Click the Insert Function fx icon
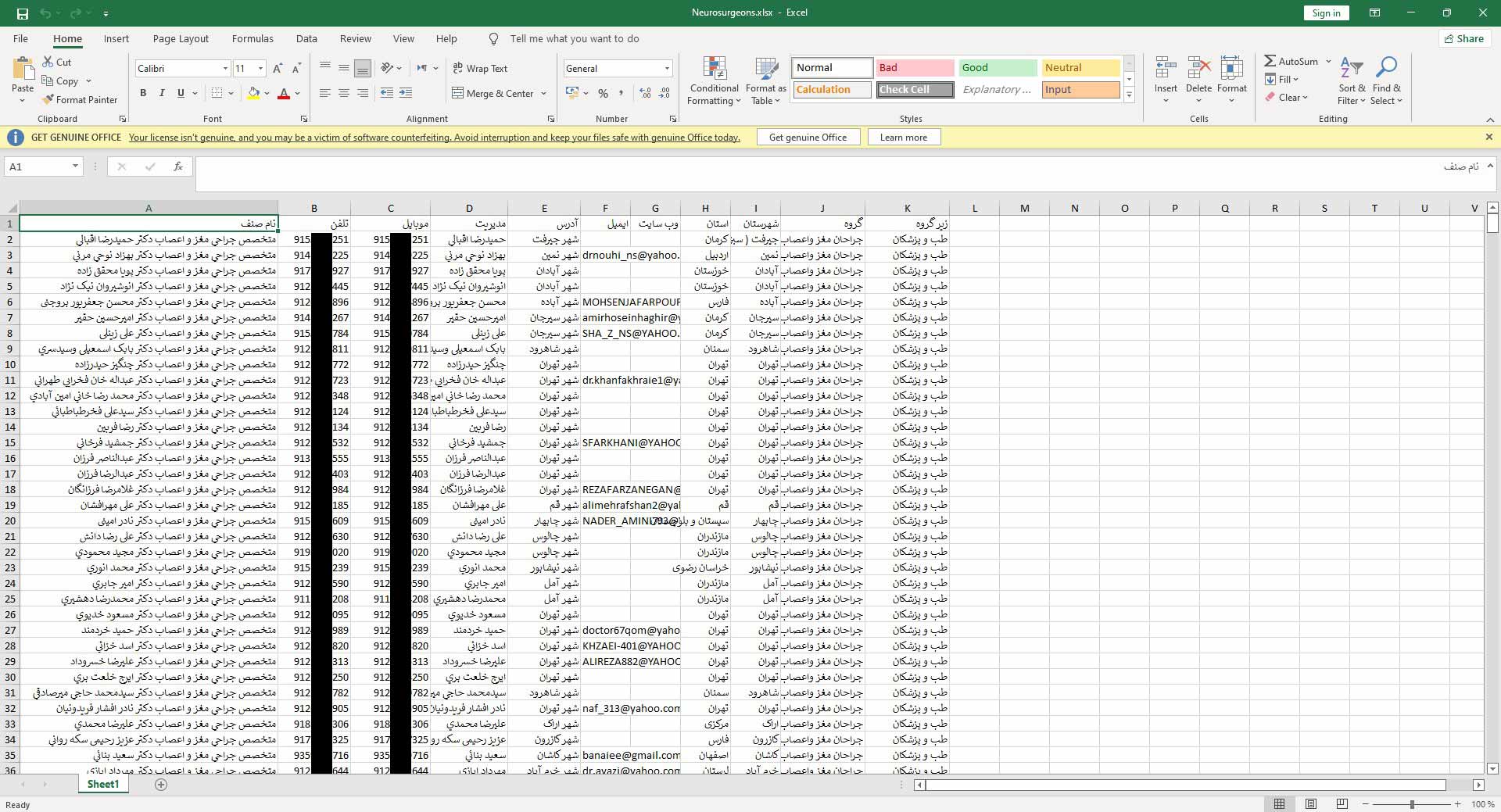Viewport: 1501px width, 812px height. [178, 166]
